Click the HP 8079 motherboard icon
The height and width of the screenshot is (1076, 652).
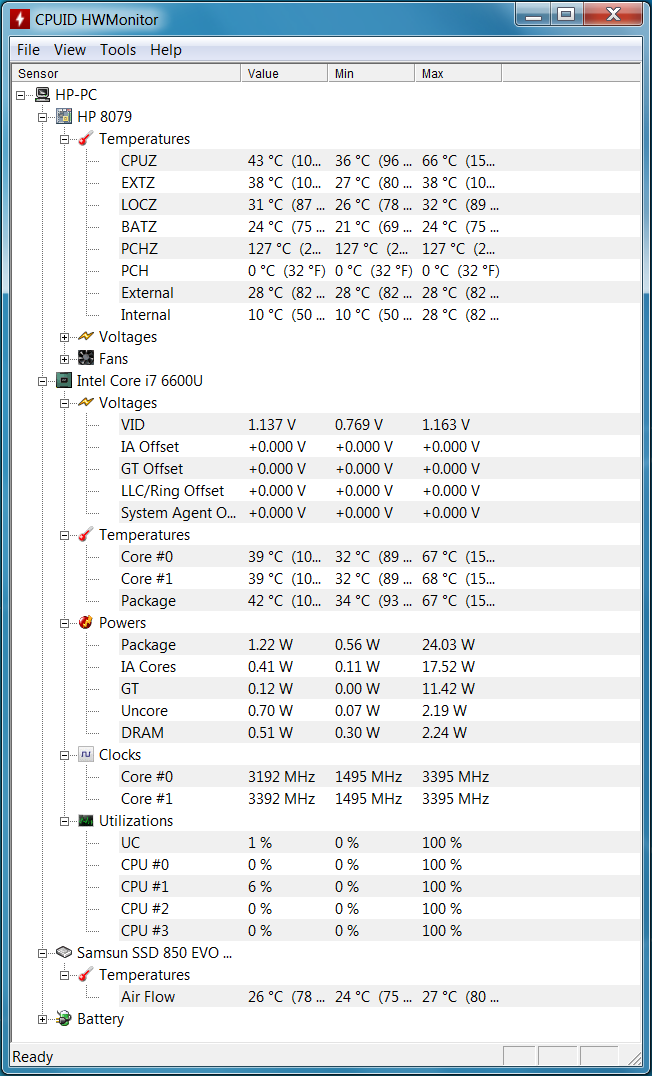click(x=65, y=117)
